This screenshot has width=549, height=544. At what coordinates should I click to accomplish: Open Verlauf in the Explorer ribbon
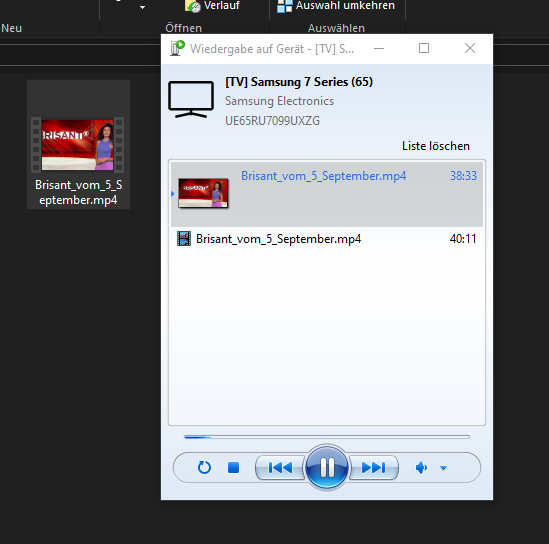[213, 6]
